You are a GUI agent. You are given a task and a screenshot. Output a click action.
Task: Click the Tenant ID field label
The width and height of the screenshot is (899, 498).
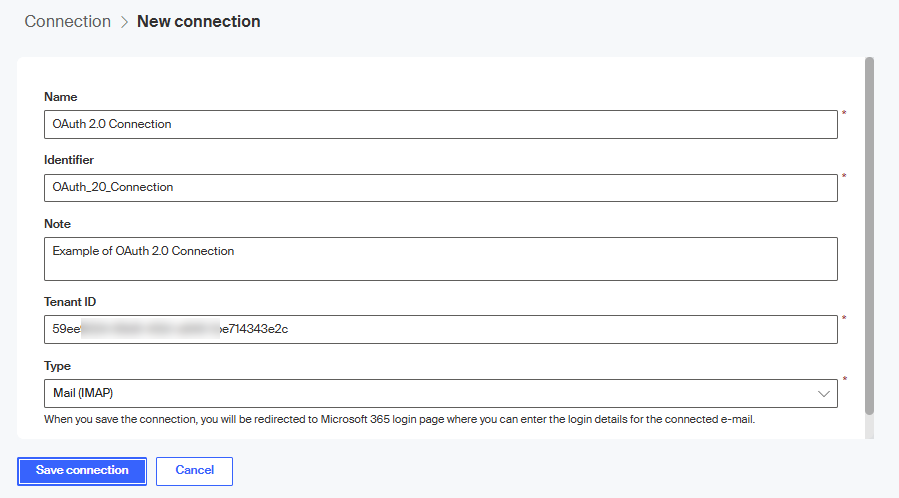coord(70,302)
